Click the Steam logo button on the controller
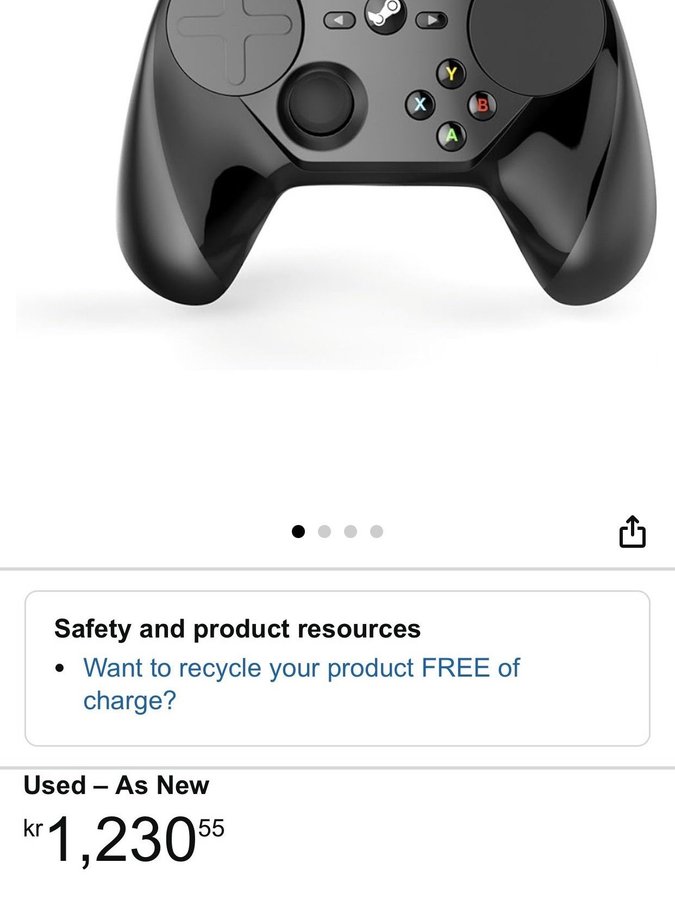675x900 pixels. (386, 14)
